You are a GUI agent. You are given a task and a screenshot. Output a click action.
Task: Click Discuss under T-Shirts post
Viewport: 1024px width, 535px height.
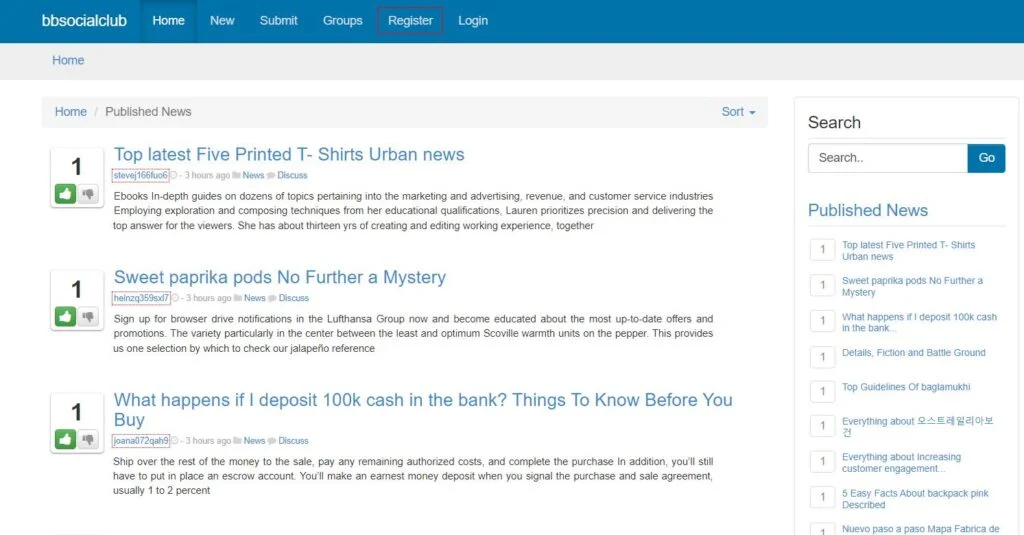pos(292,175)
